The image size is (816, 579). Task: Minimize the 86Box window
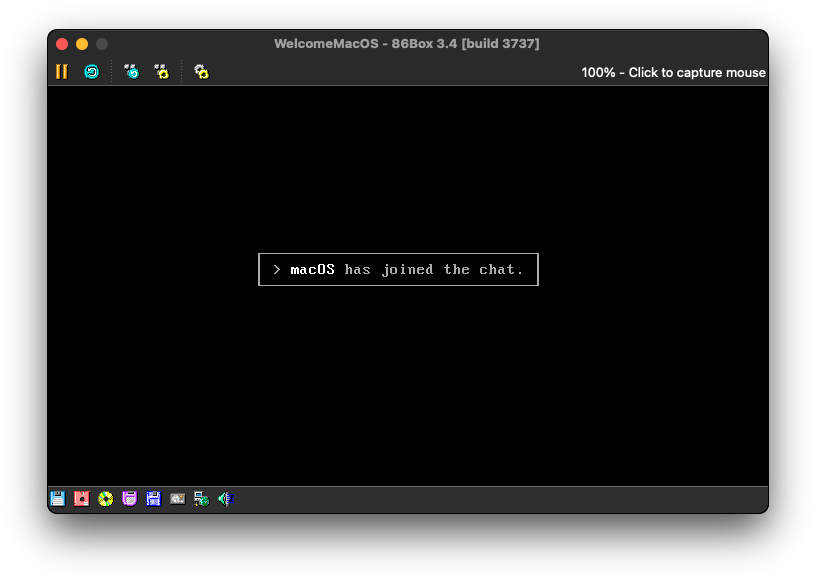click(x=82, y=44)
